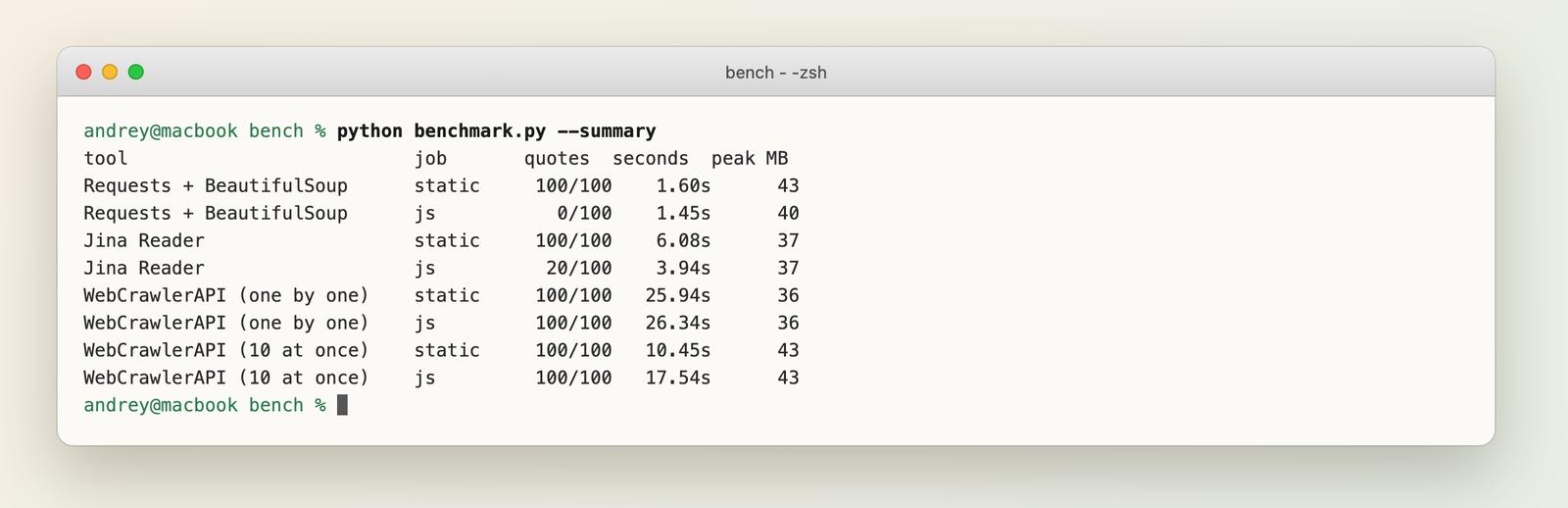Click the '17.54s' seconds value
This screenshot has width=1568, height=508.
678,379
